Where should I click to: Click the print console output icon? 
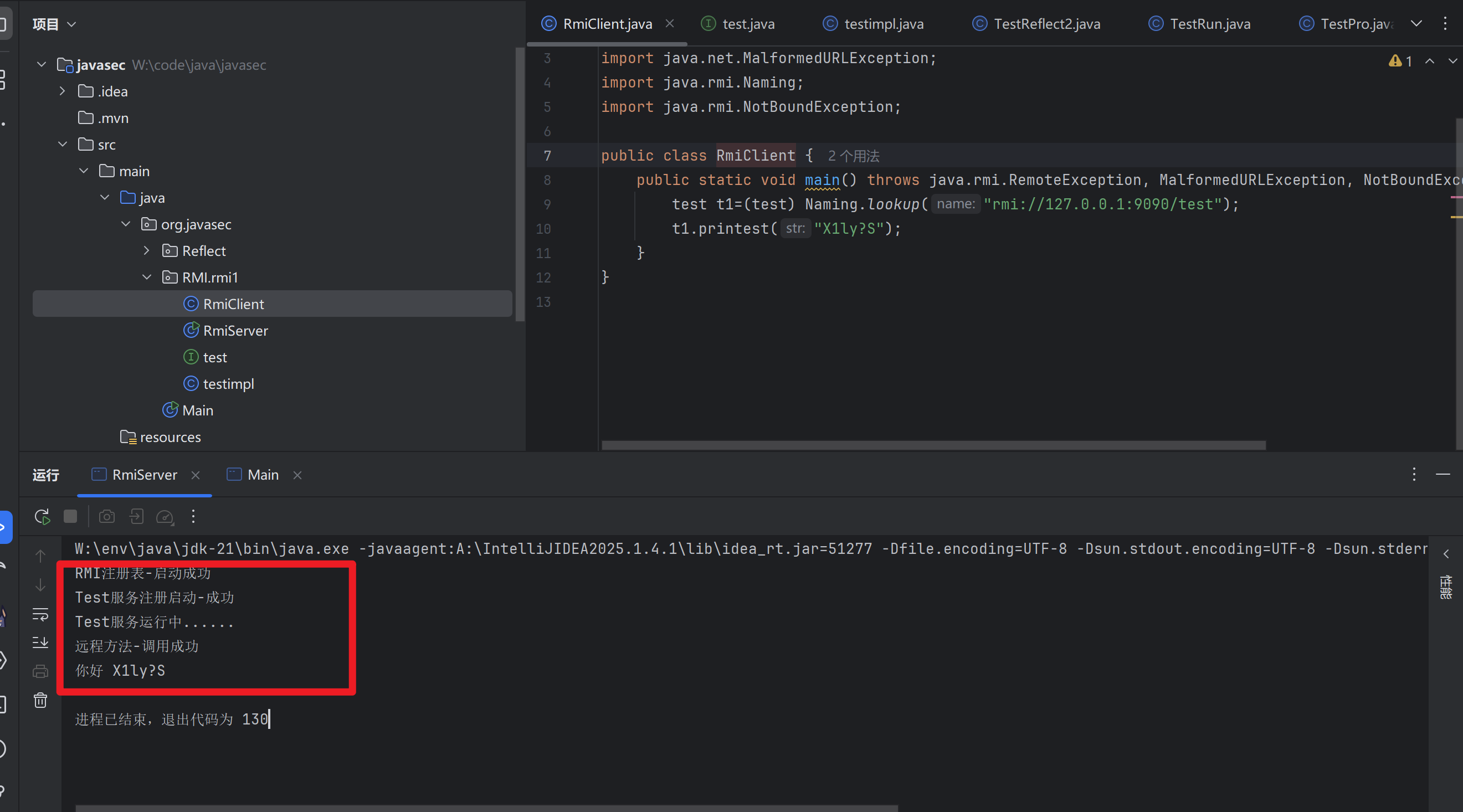click(x=40, y=671)
